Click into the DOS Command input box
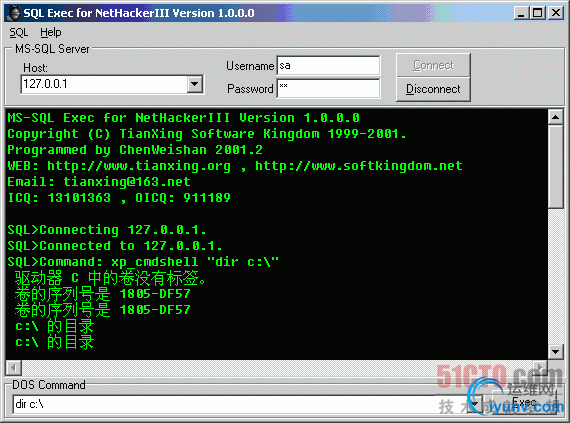This screenshot has height=423, width=570. [x=241, y=404]
